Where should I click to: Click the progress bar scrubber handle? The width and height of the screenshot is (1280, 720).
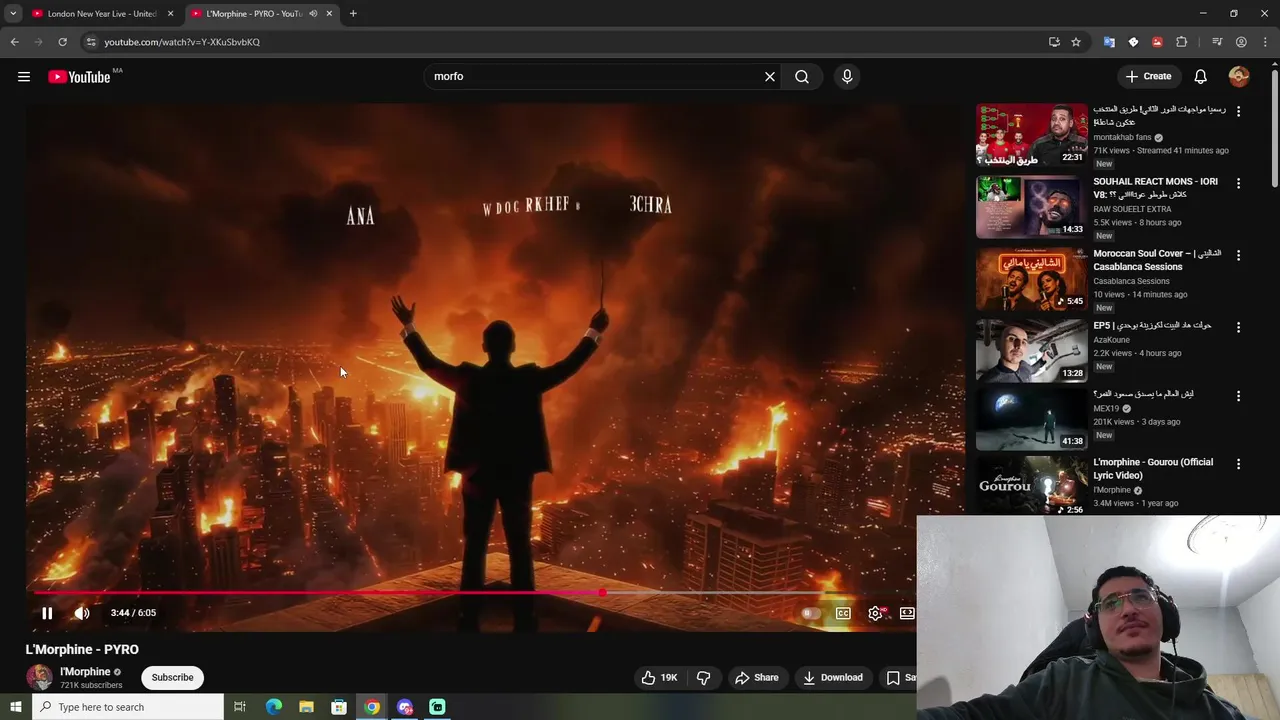pos(602,593)
